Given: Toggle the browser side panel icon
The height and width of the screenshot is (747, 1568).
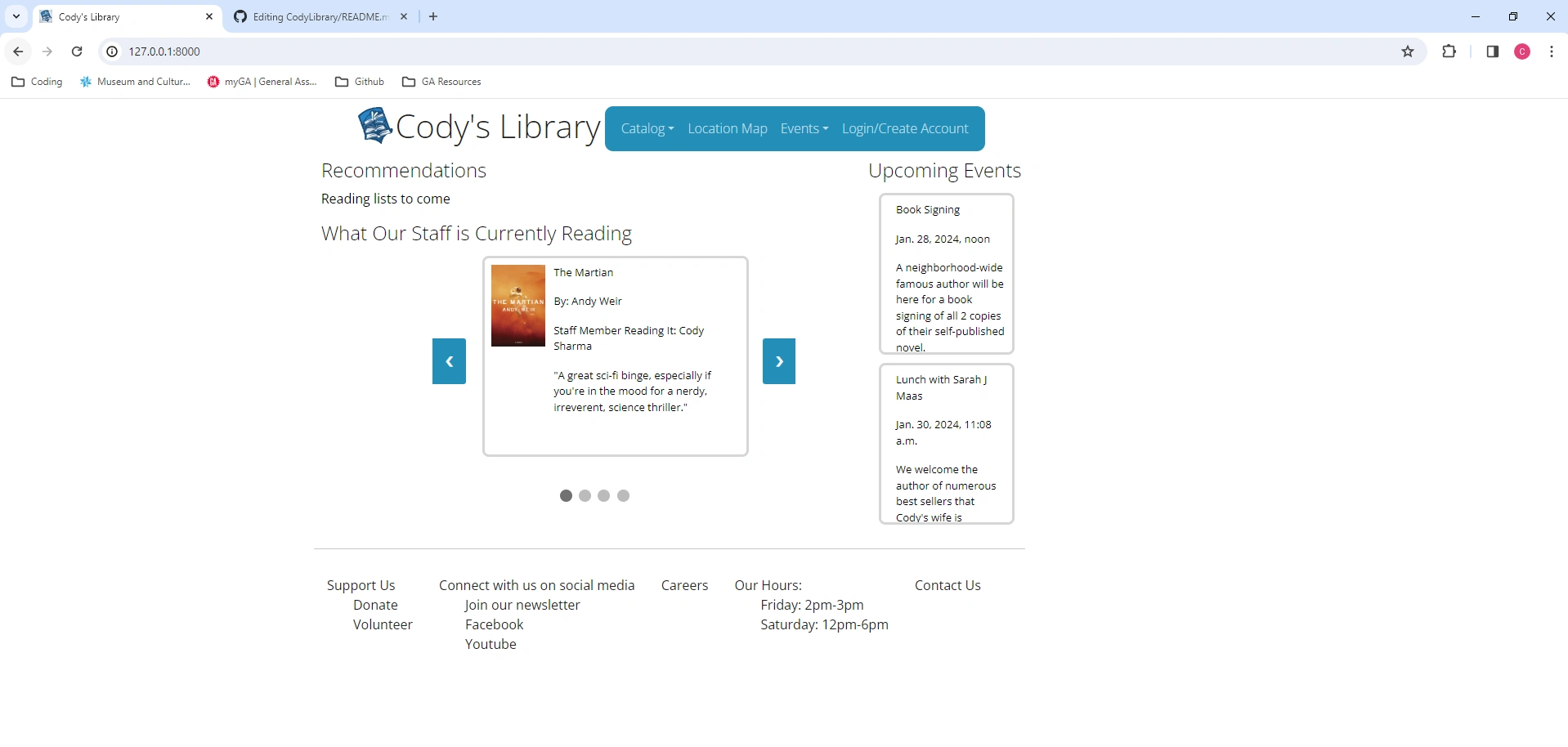Looking at the screenshot, I should 1493,51.
